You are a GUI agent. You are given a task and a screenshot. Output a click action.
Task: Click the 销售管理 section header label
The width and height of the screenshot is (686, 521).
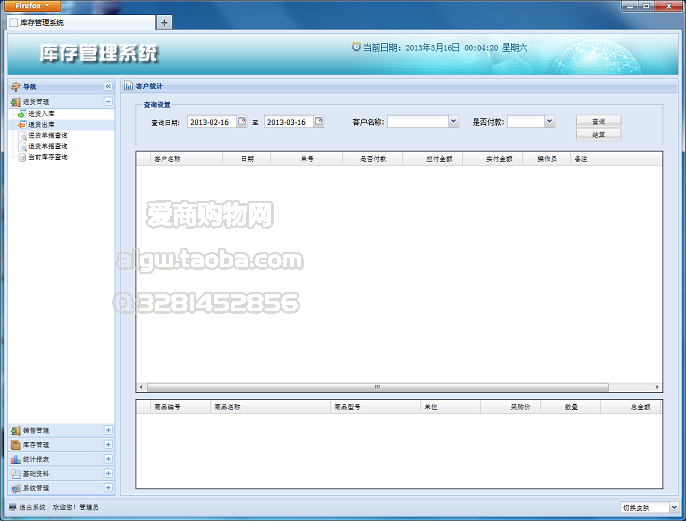point(36,431)
